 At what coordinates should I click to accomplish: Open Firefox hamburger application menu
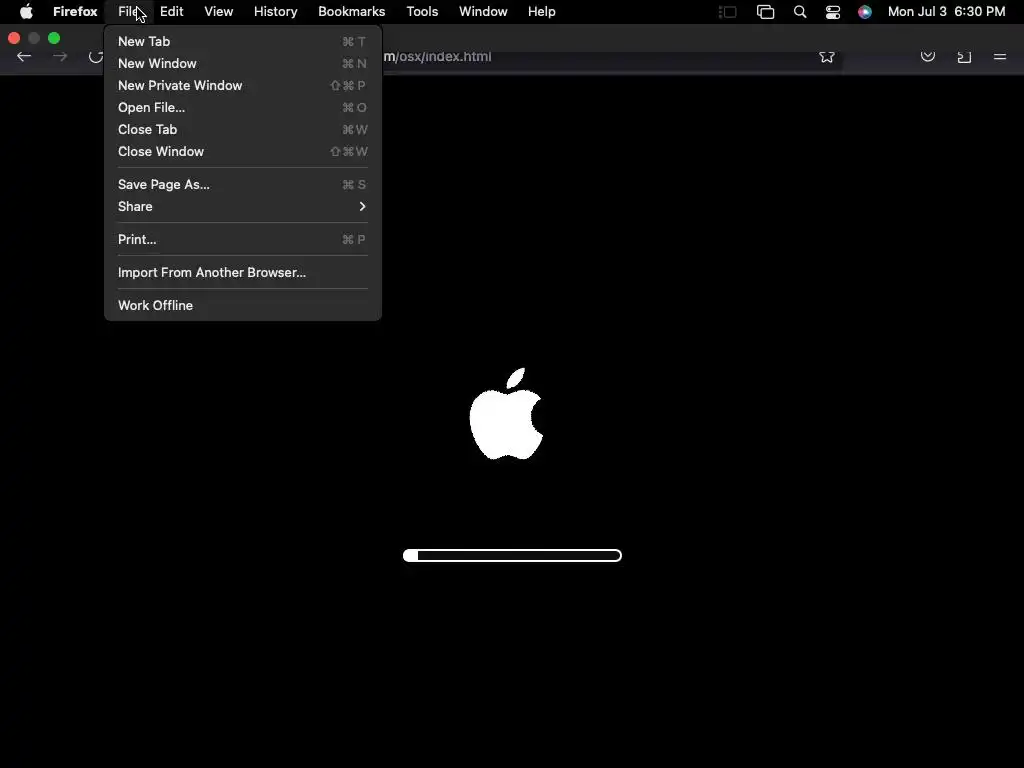tap(1000, 57)
